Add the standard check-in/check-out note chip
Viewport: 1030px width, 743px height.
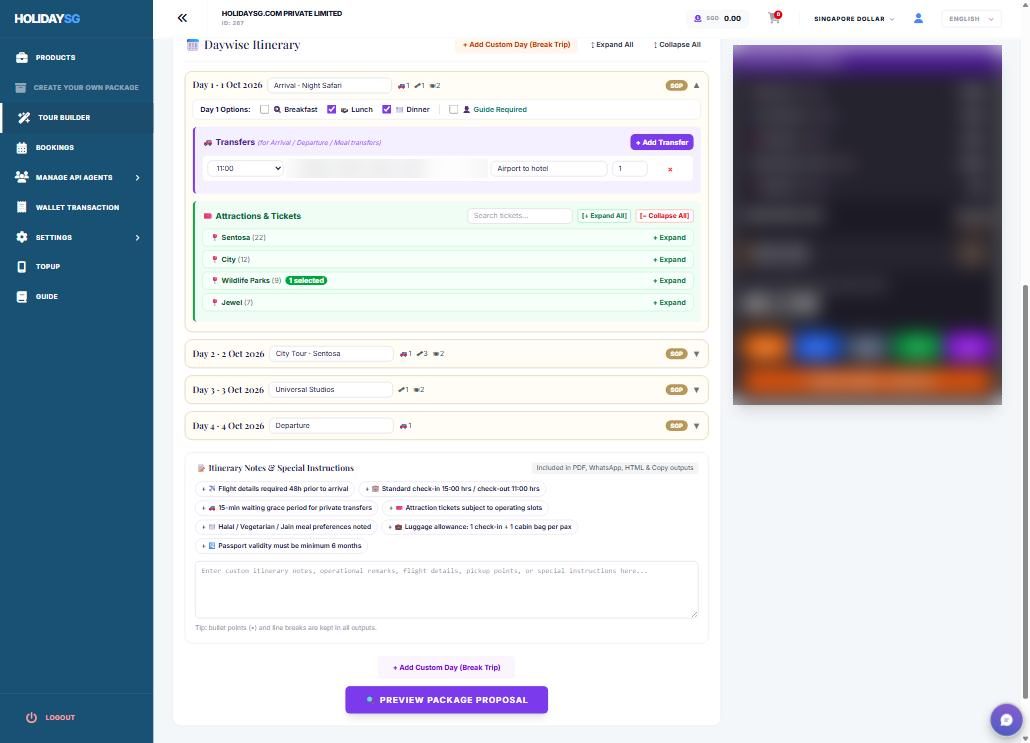tap(453, 489)
